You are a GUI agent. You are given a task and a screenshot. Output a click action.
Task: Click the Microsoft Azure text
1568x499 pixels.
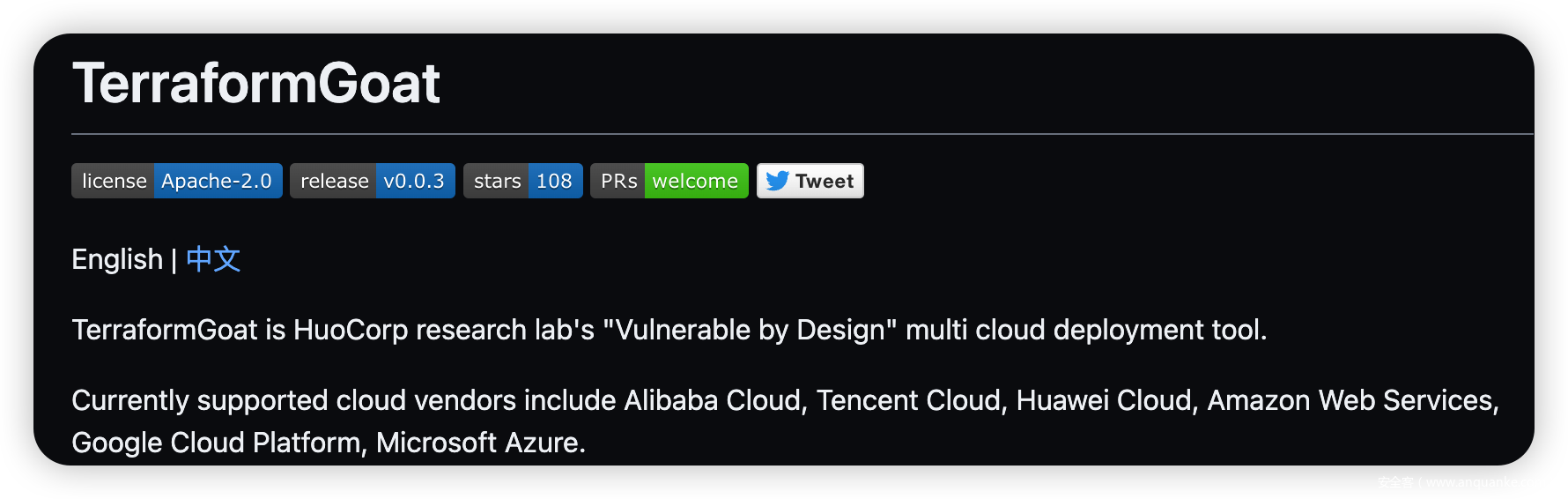[478, 443]
